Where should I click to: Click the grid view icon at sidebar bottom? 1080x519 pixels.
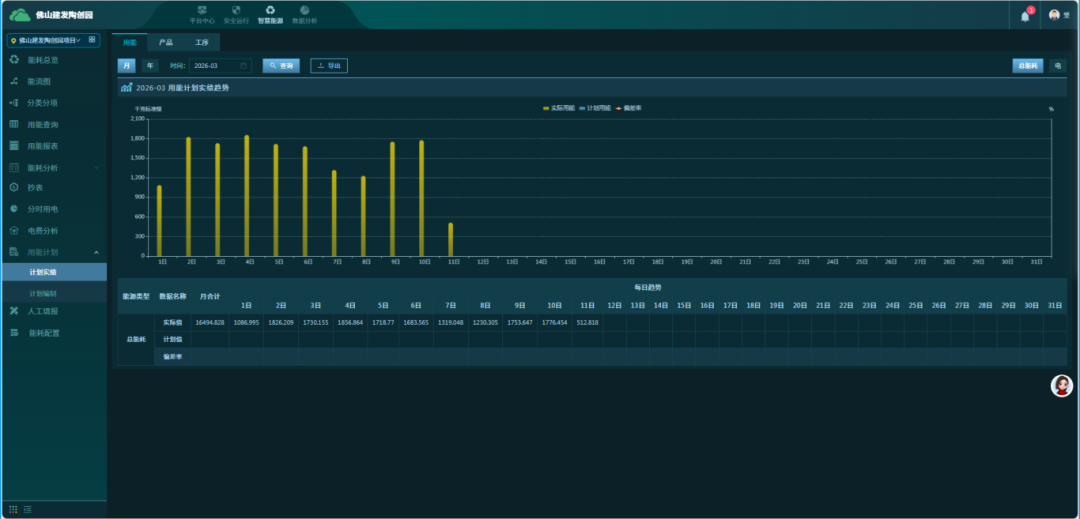14,510
